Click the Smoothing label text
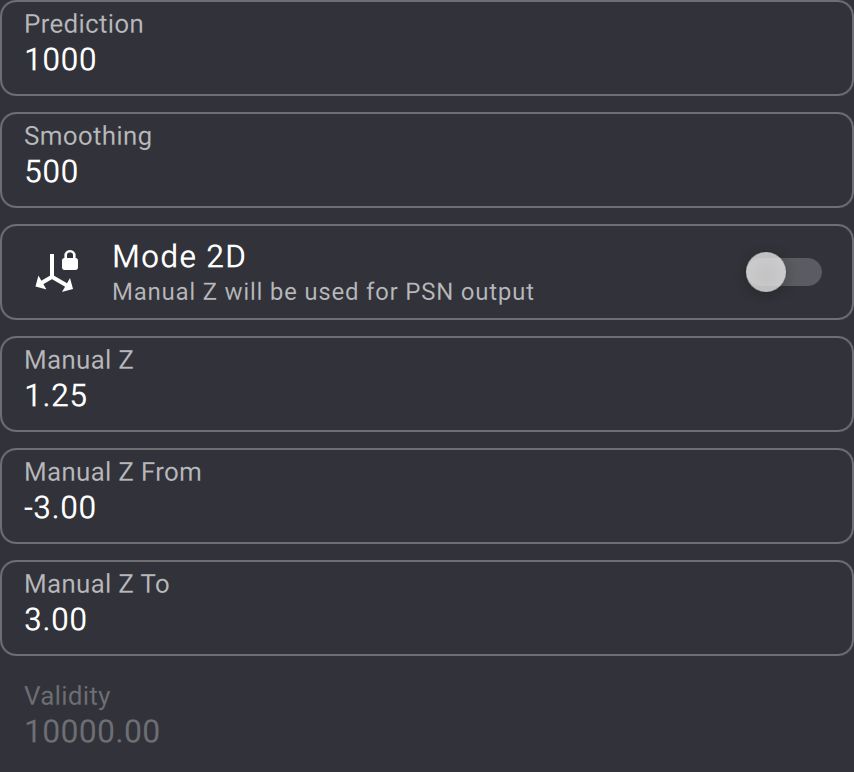The image size is (854, 772). pos(88,136)
